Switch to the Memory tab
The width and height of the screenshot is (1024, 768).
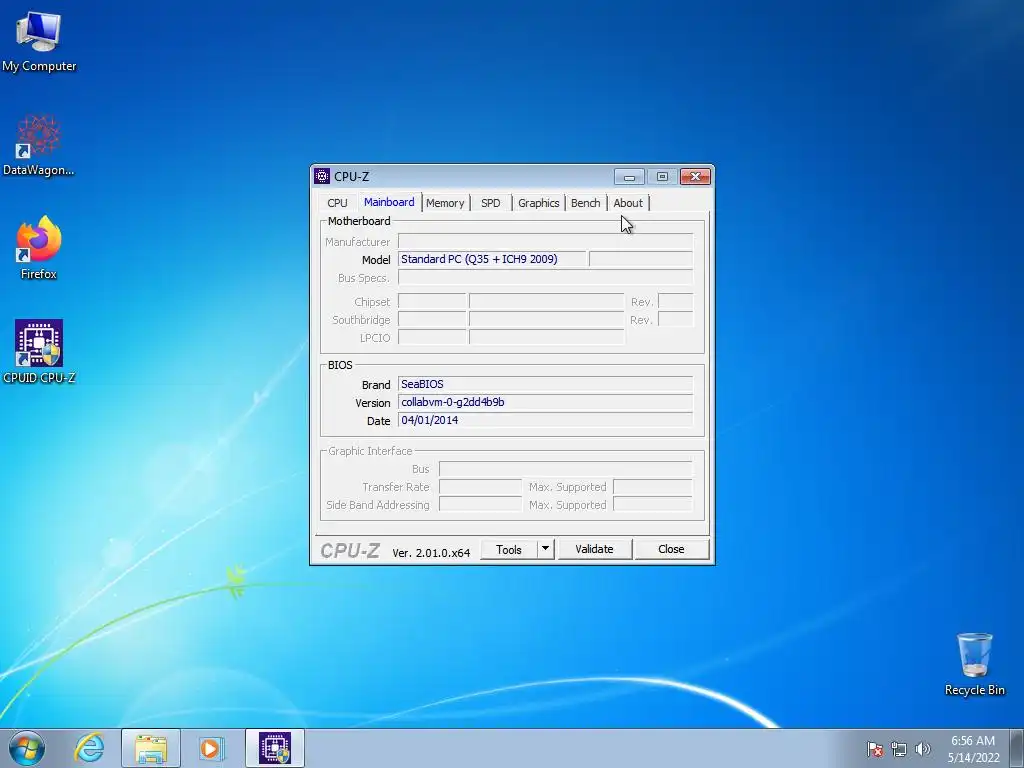[x=445, y=203]
